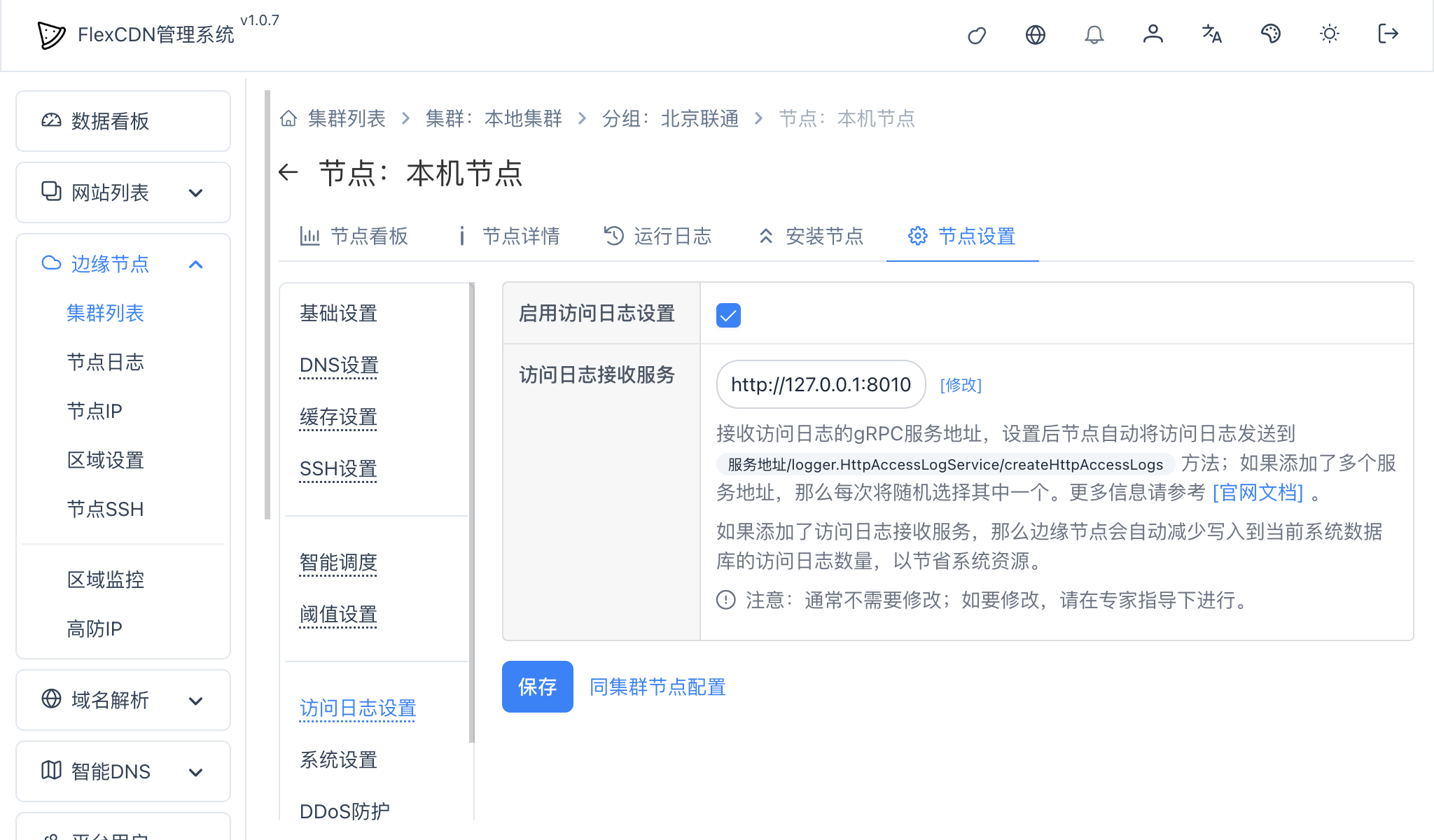This screenshot has width=1434, height=840.
Task: Open the globe icon in the header
Action: (1036, 35)
